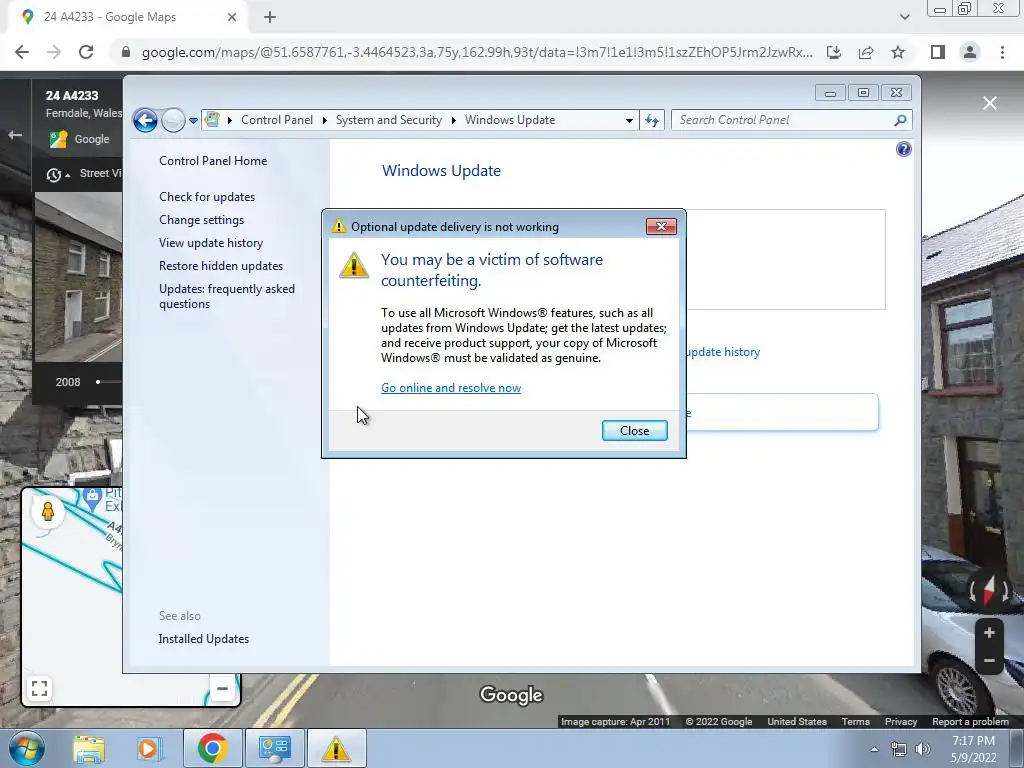Viewport: 1024px width, 768px height.
Task: Select Windows Update breadcrumb segment
Action: click(x=510, y=120)
